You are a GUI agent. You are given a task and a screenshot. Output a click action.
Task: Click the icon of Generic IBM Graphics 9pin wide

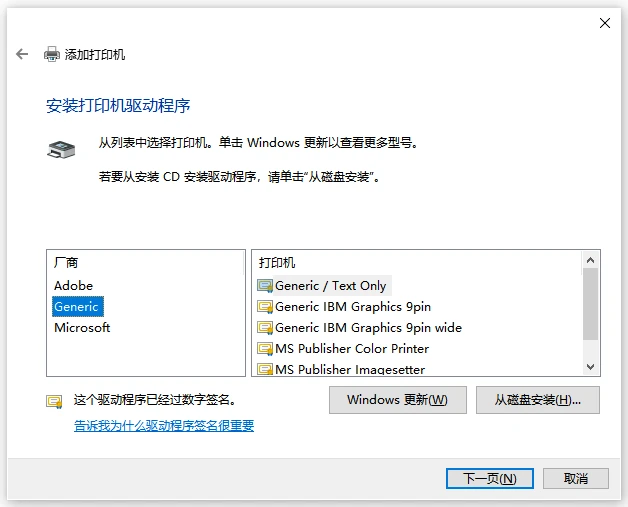click(265, 328)
